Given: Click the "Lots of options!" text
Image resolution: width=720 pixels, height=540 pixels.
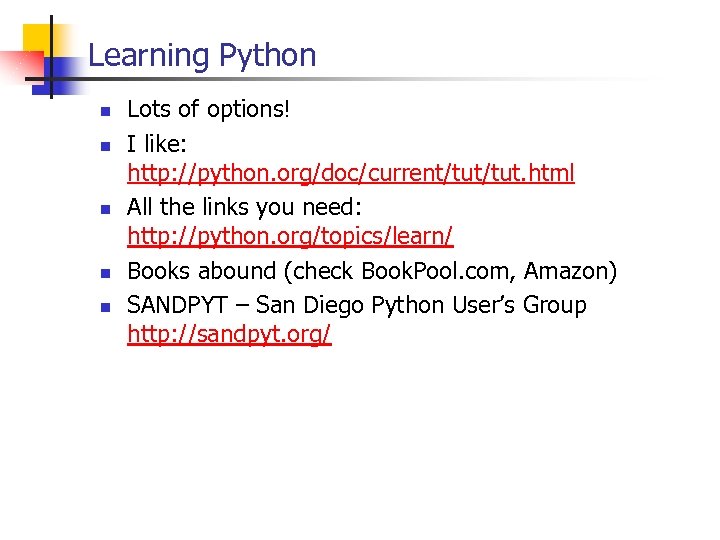Looking at the screenshot, I should tap(208, 109).
